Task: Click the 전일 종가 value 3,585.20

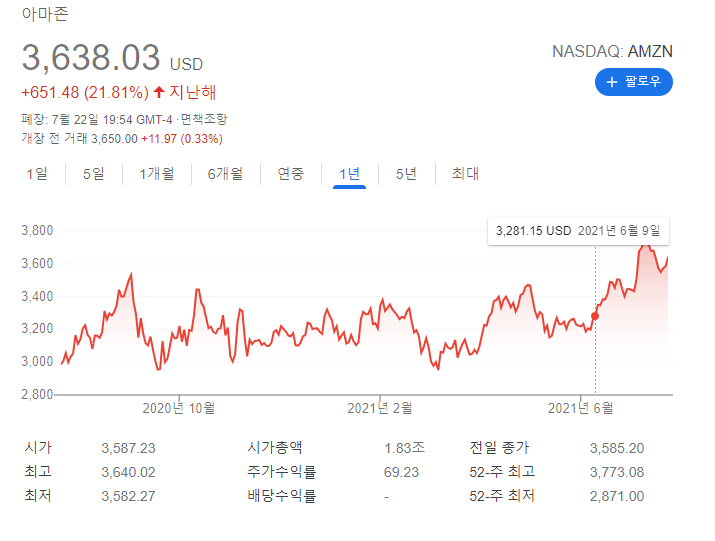Action: (x=617, y=448)
